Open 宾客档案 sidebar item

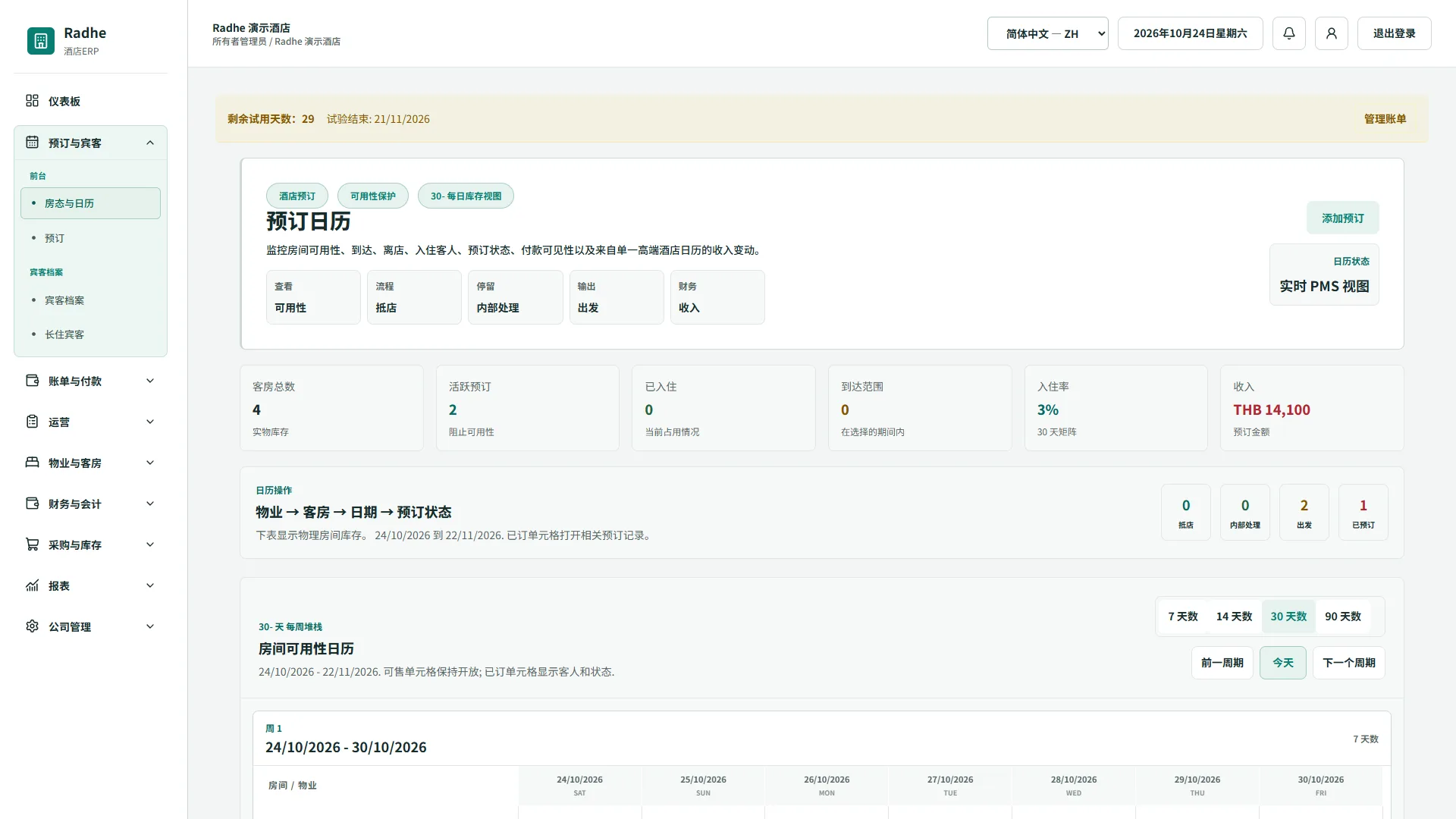(90, 300)
